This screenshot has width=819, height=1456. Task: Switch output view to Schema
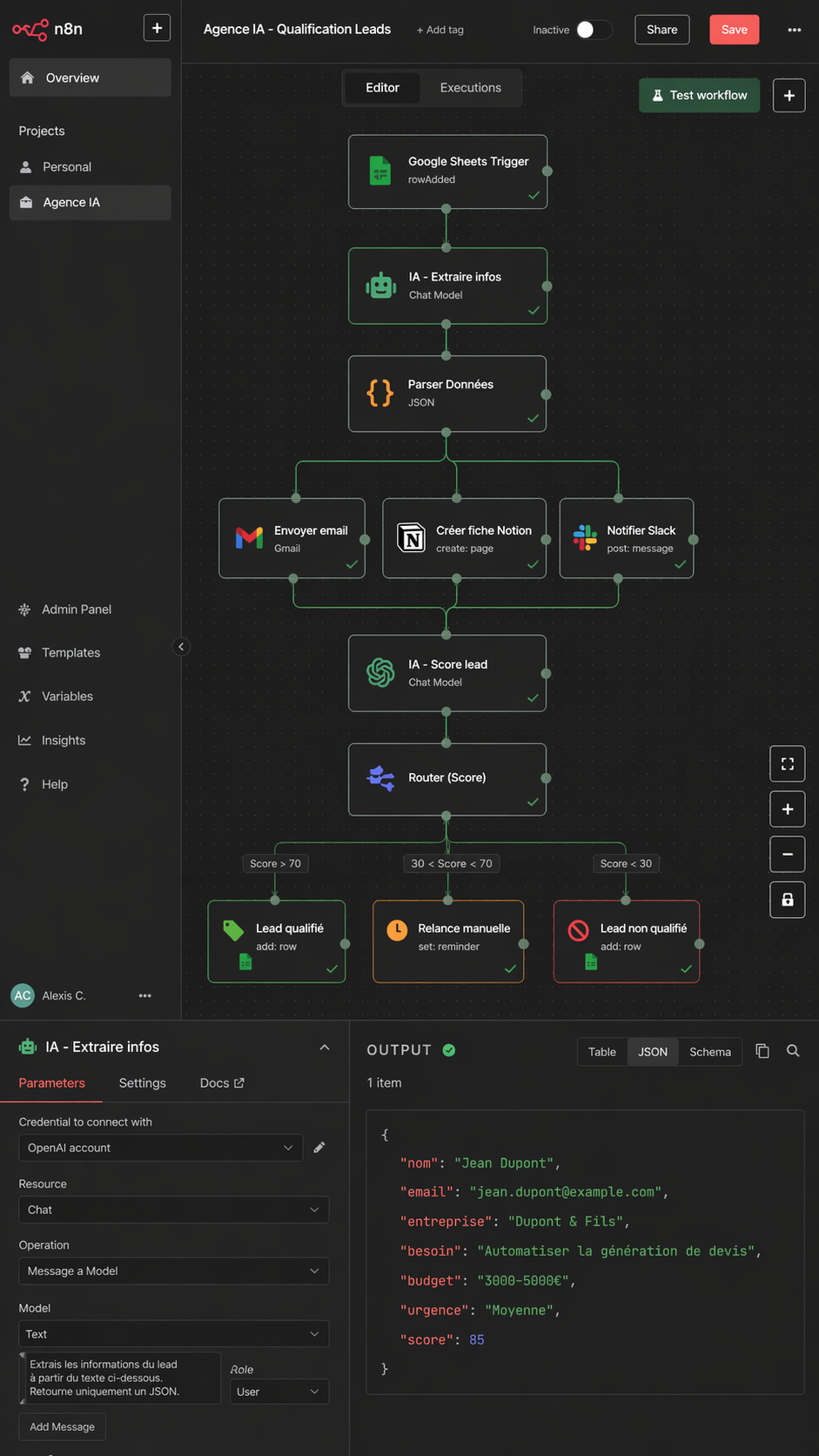(x=709, y=1052)
